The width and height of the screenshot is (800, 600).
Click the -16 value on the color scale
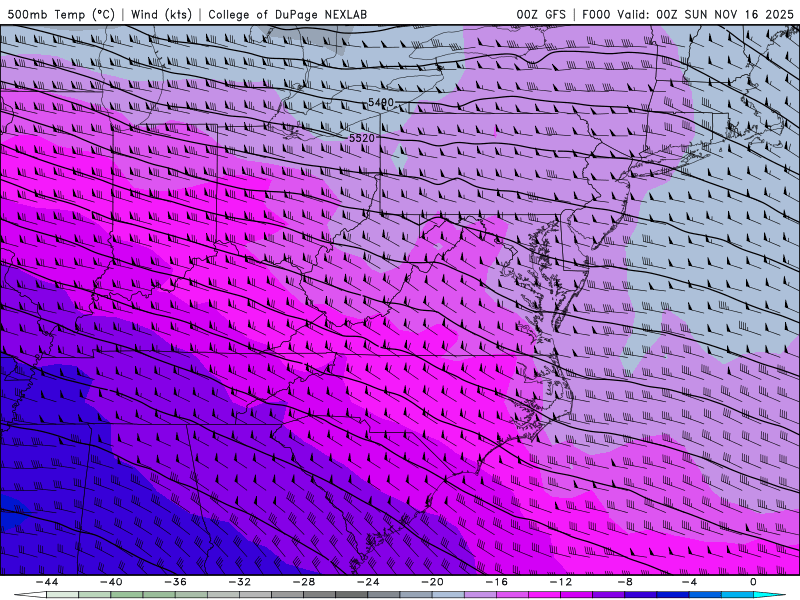point(496,582)
